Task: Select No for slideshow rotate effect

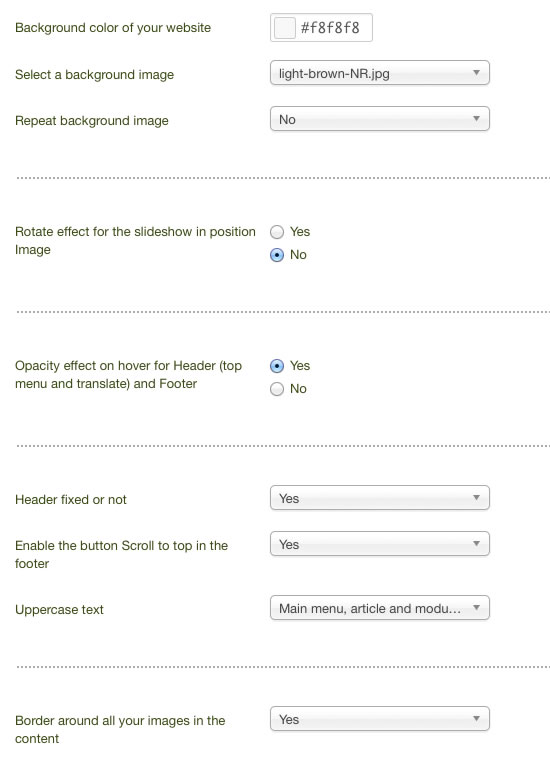Action: (x=277, y=255)
